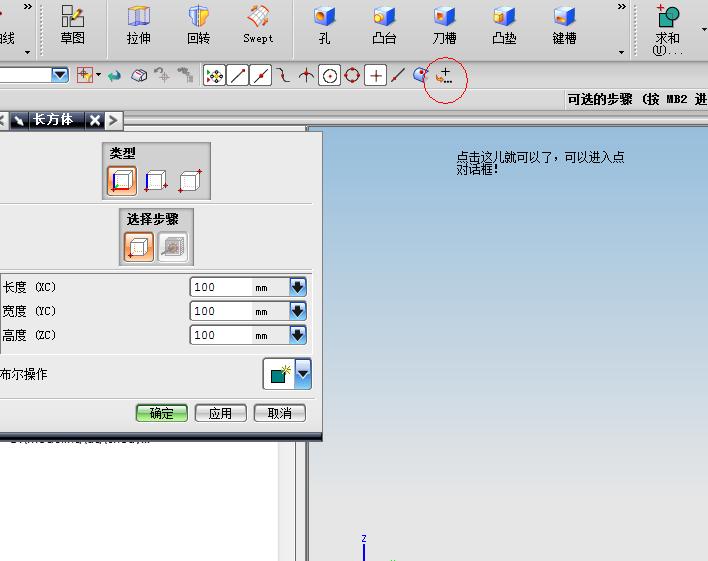Select the 拉伸 extrude tool
The width and height of the screenshot is (708, 561).
pyautogui.click(x=138, y=25)
